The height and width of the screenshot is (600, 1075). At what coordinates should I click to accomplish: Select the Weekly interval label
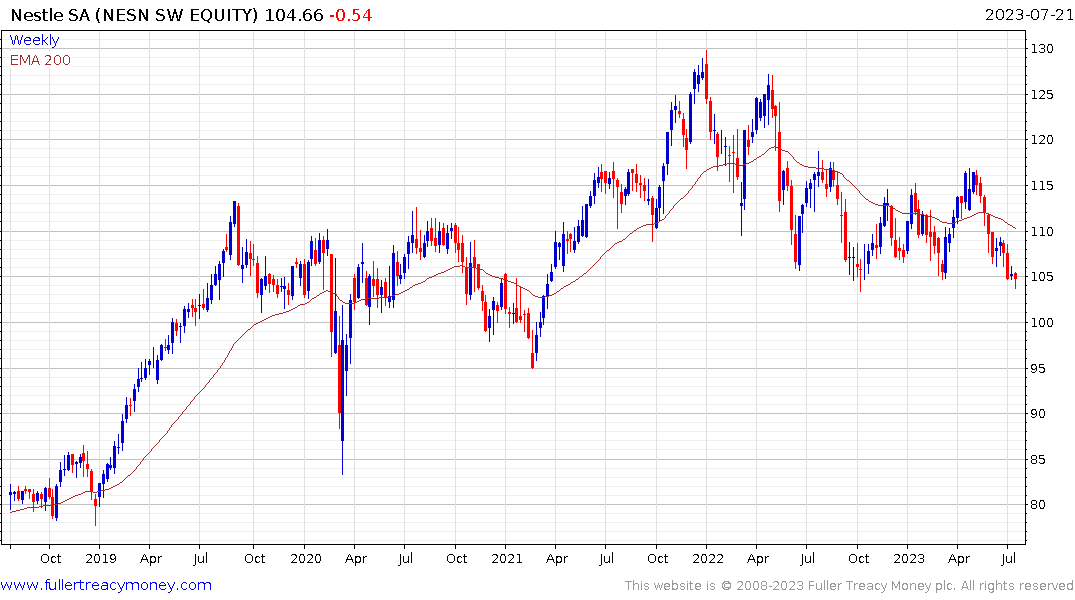click(34, 40)
